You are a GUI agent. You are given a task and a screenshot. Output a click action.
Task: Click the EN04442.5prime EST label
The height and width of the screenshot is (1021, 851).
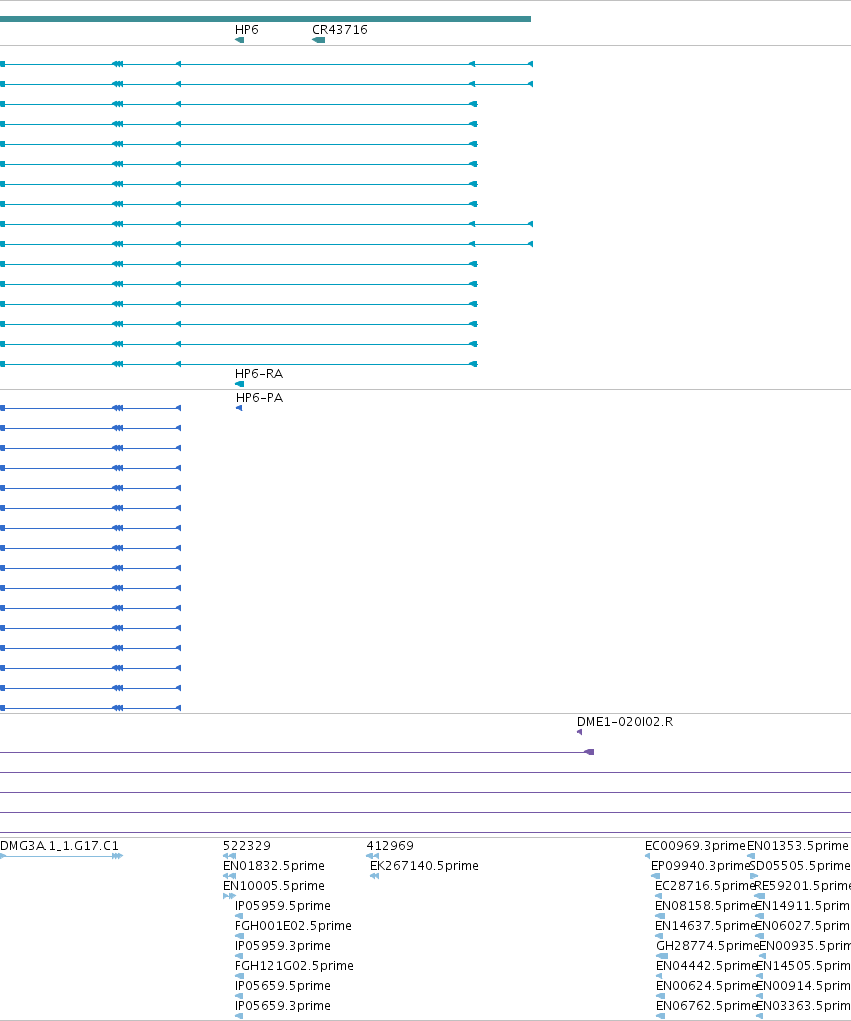point(706,966)
